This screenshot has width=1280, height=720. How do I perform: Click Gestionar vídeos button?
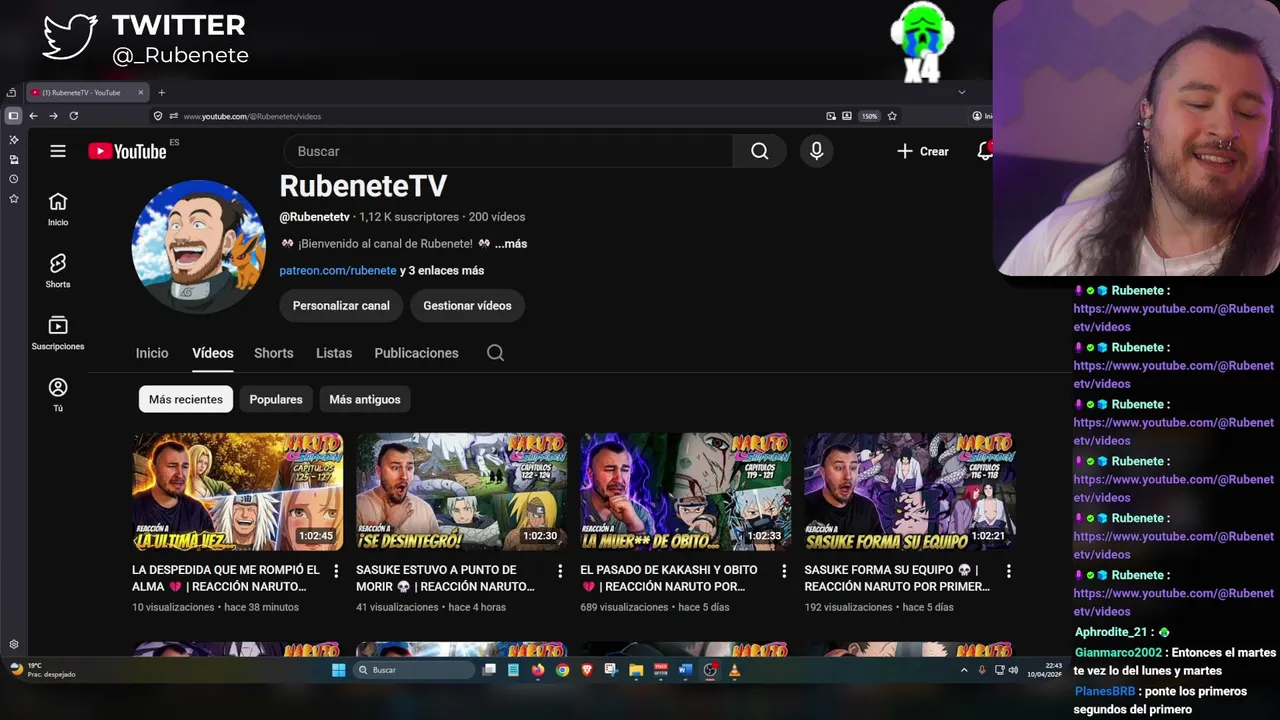(467, 306)
